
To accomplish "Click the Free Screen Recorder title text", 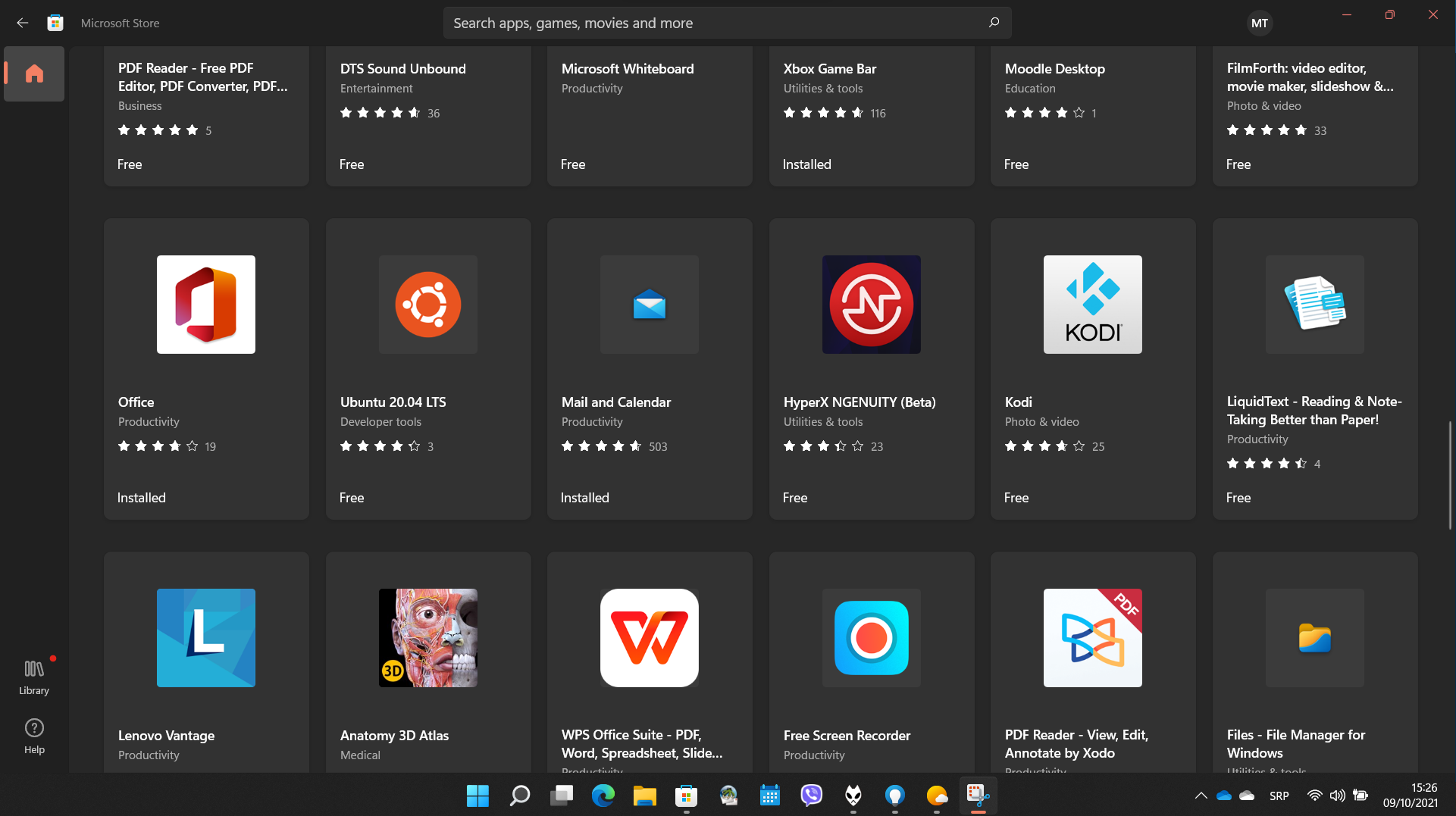I will 847,736.
